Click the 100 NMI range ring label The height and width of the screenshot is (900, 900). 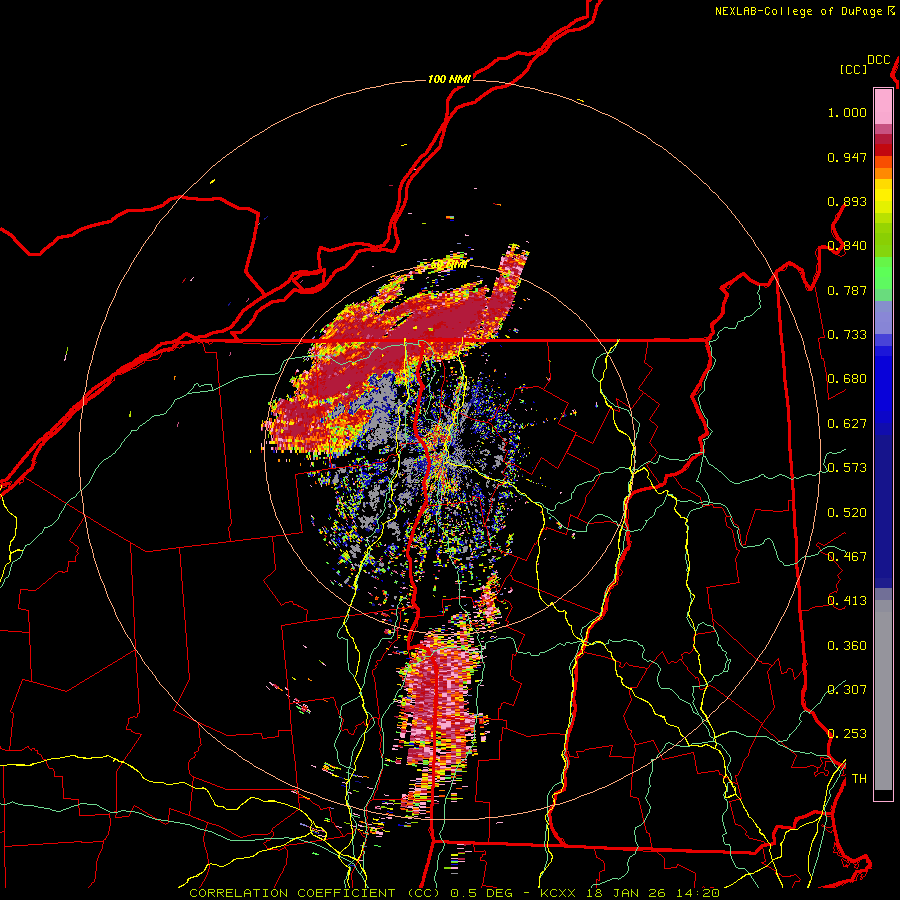point(449,79)
